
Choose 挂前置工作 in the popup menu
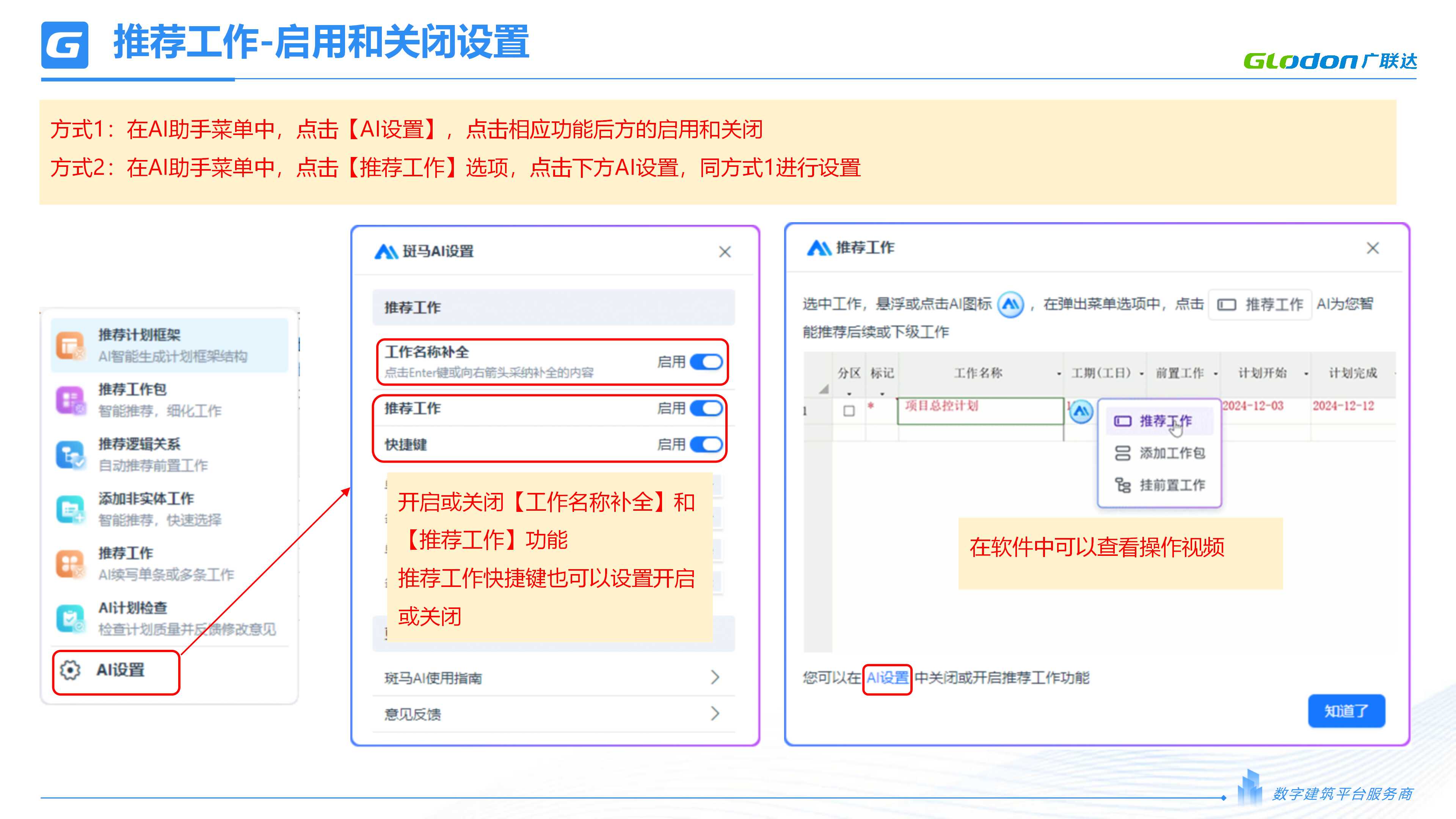click(1159, 485)
